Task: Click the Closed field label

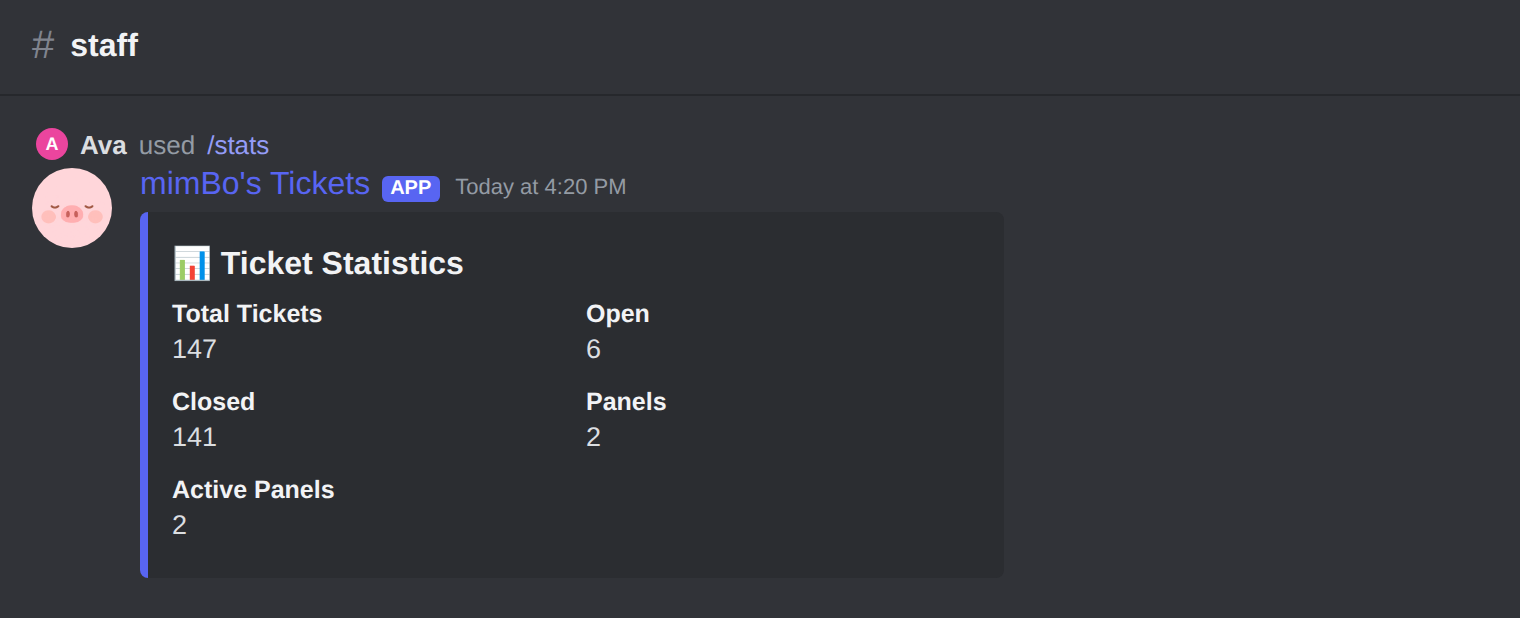Action: coord(213,402)
